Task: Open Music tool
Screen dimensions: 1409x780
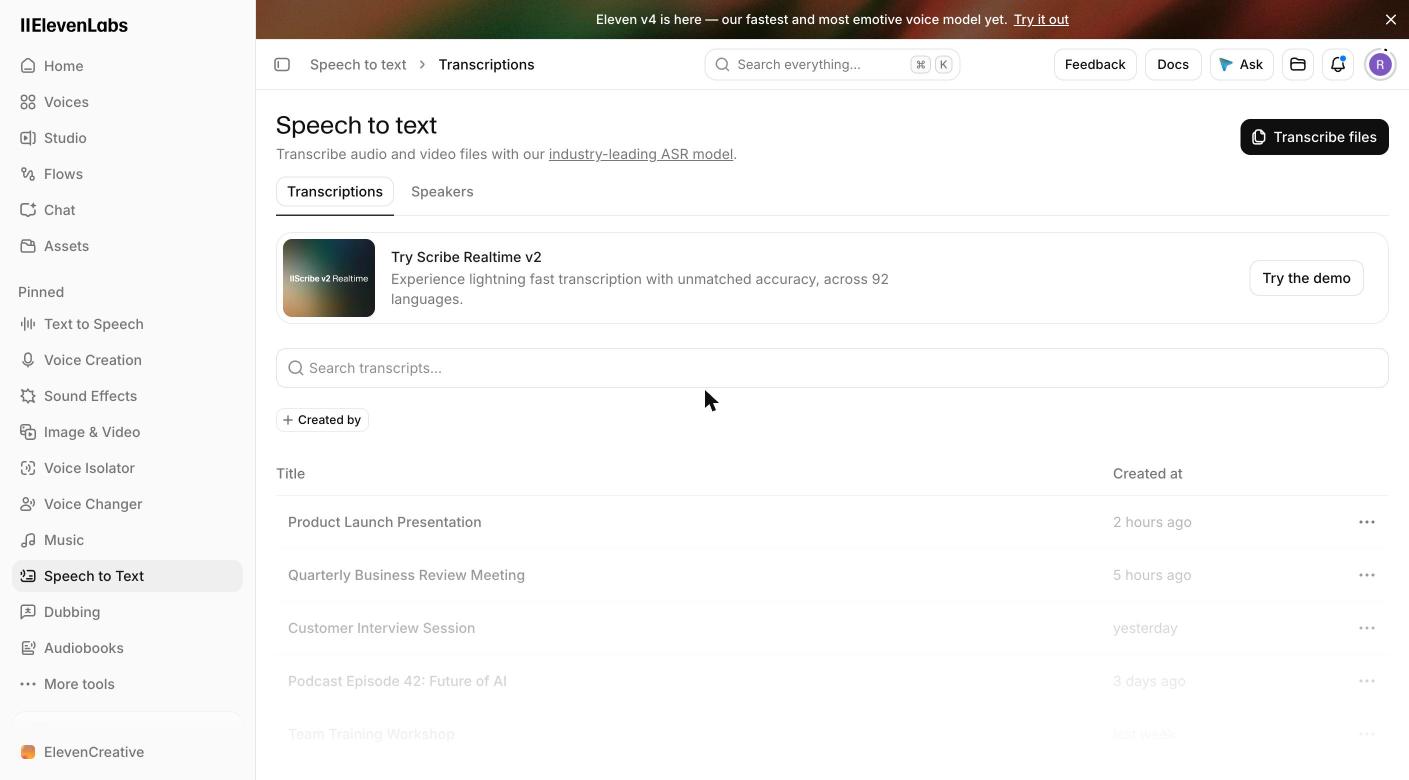Action: 127,540
